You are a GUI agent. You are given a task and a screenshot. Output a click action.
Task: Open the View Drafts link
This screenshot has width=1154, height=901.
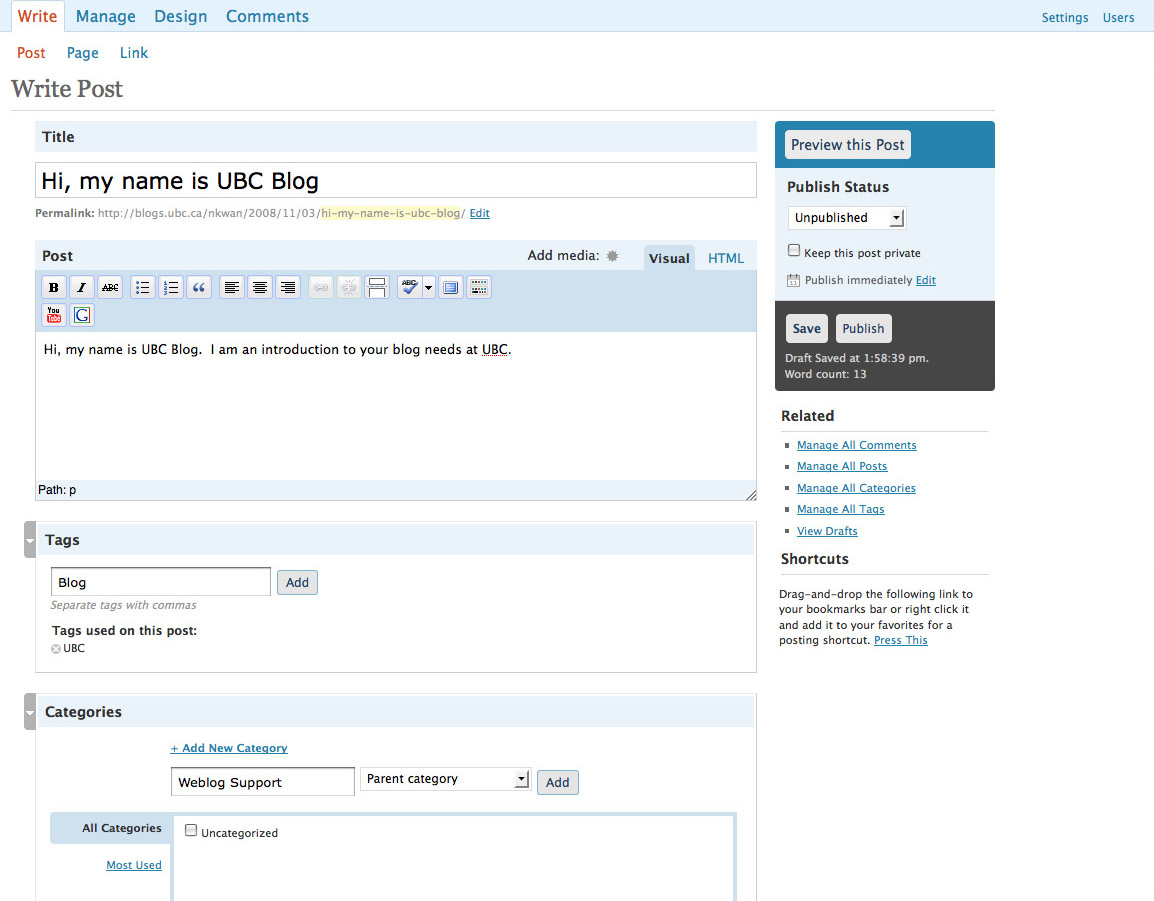[827, 531]
